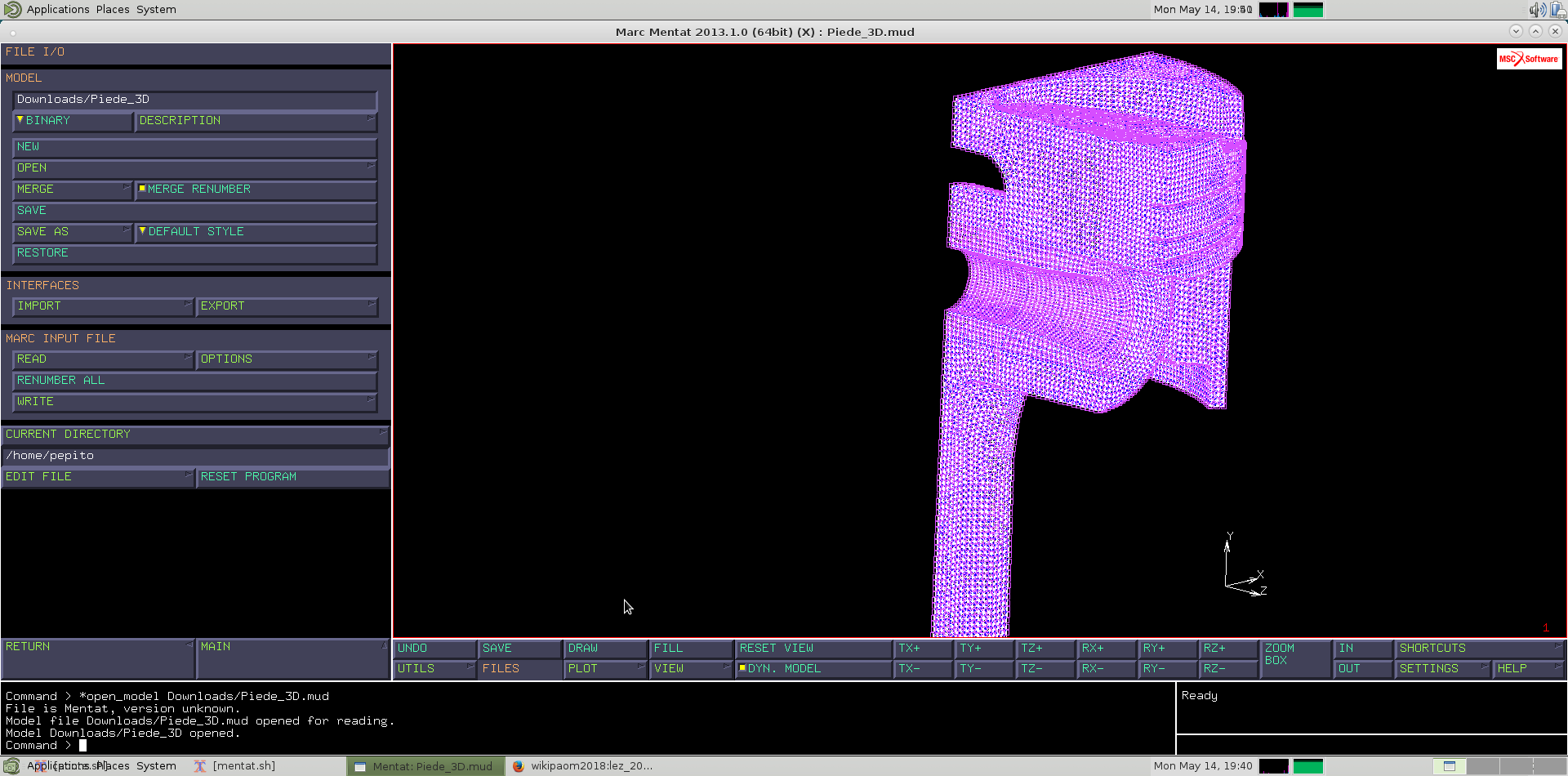Click EDIT FILE button
This screenshot has height=776, width=1568.
click(x=97, y=477)
